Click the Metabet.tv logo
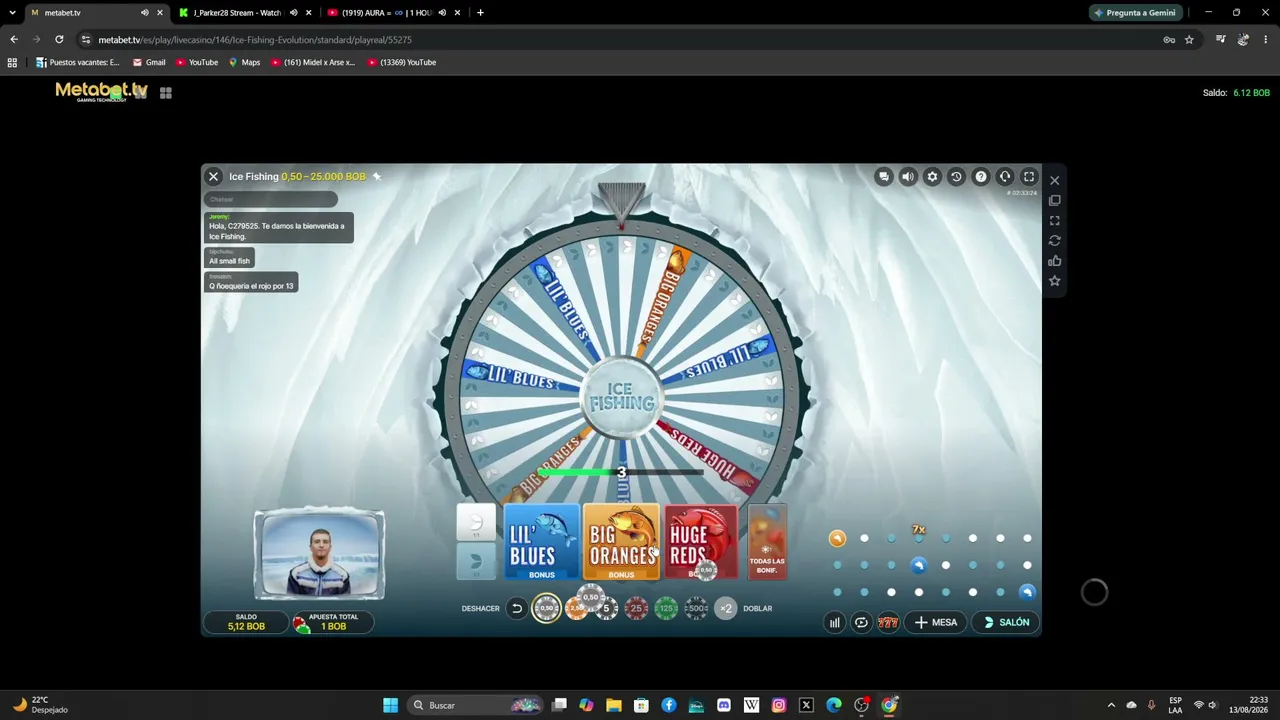This screenshot has width=1280, height=720. click(x=101, y=92)
